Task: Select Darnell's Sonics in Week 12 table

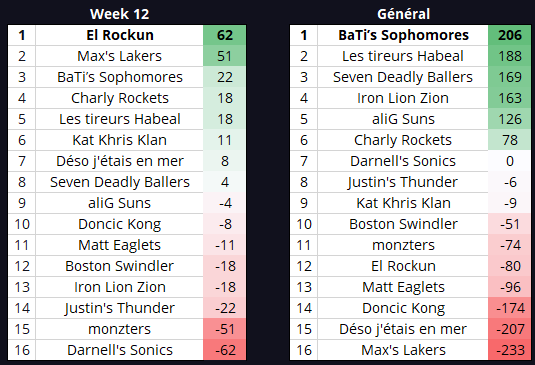Action: coord(120,350)
